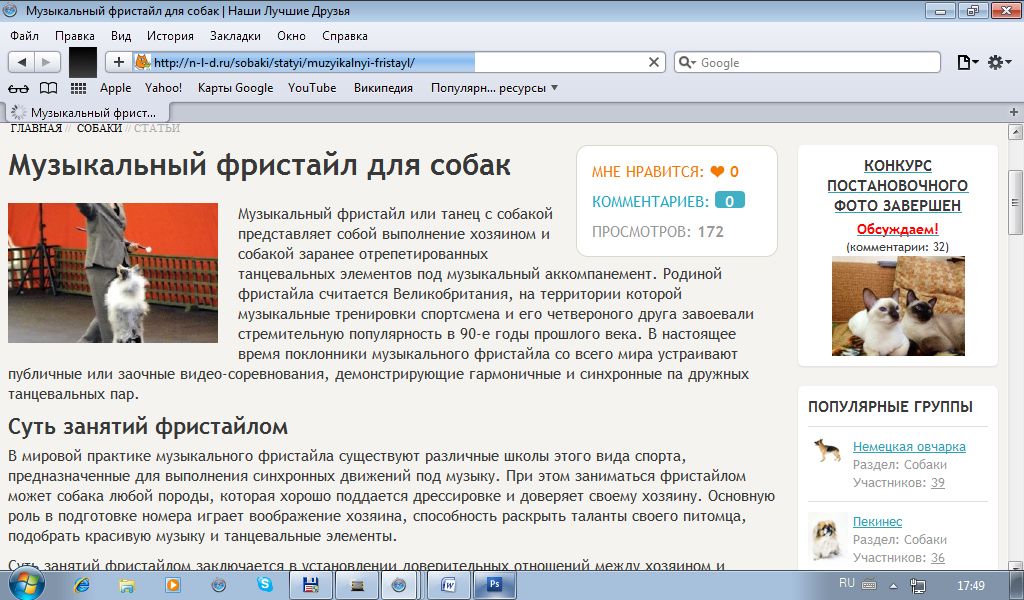This screenshot has height=600, width=1024.
Task: Open the Вид menu
Action: click(x=121, y=36)
